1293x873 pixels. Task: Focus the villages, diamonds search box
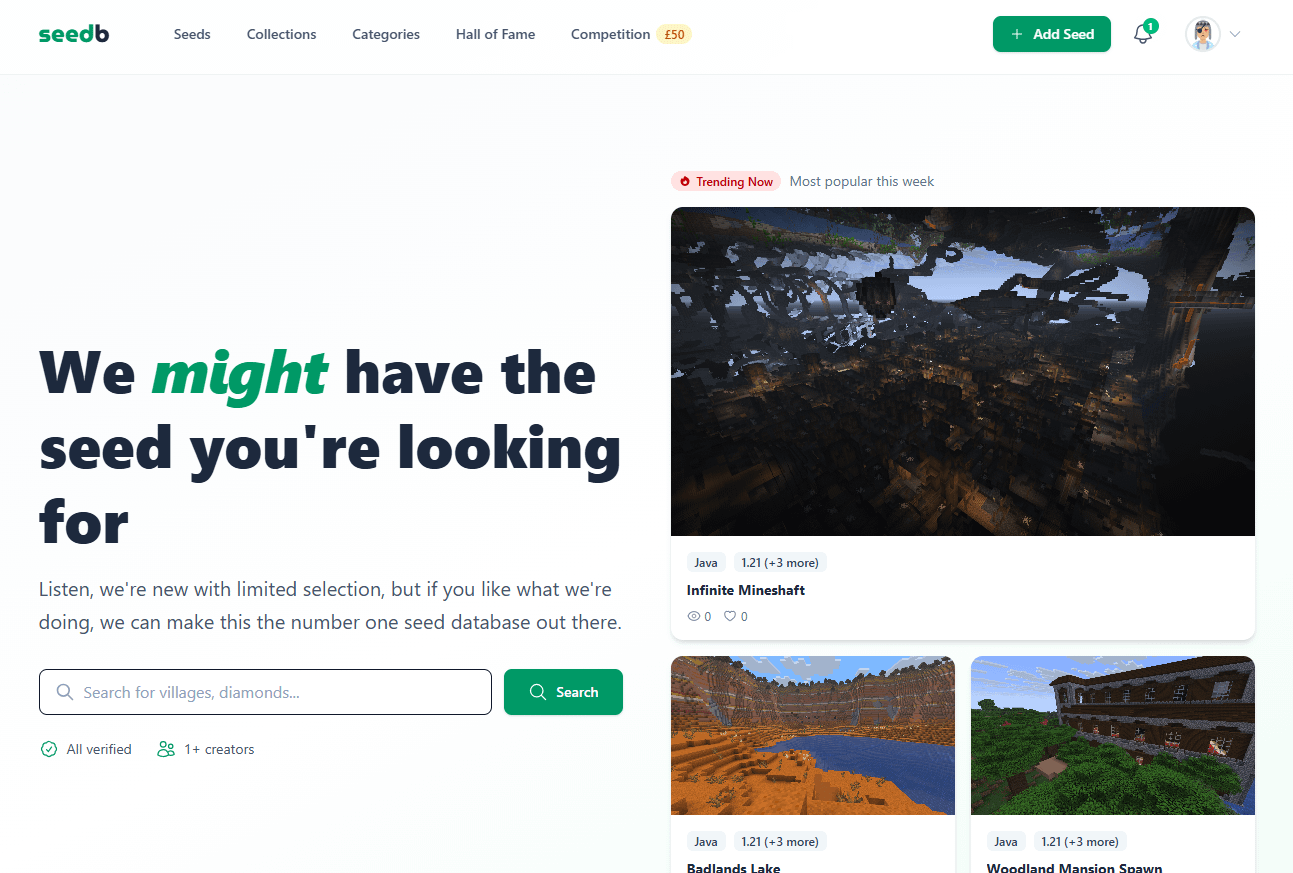point(265,692)
